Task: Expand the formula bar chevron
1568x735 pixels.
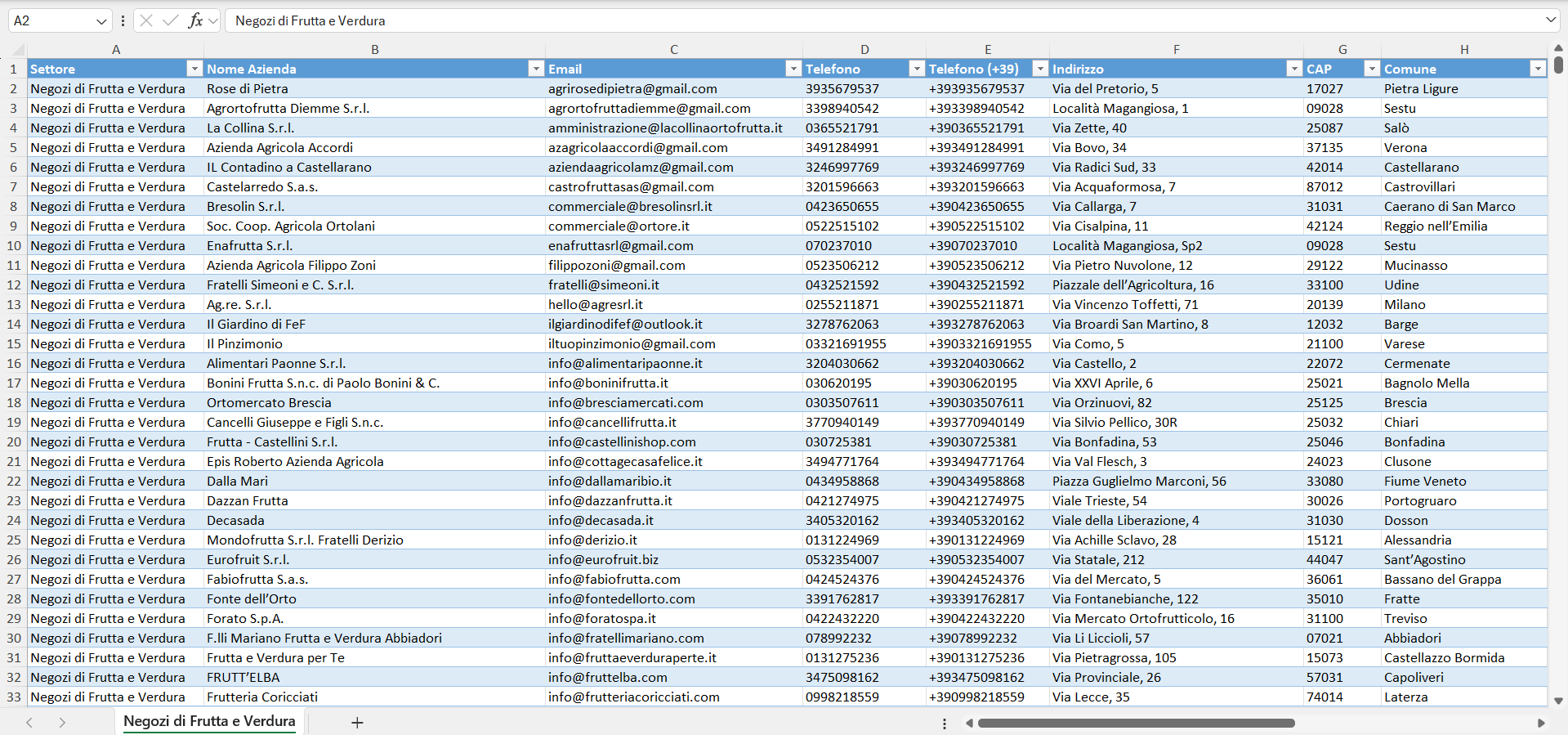Action: [1551, 20]
